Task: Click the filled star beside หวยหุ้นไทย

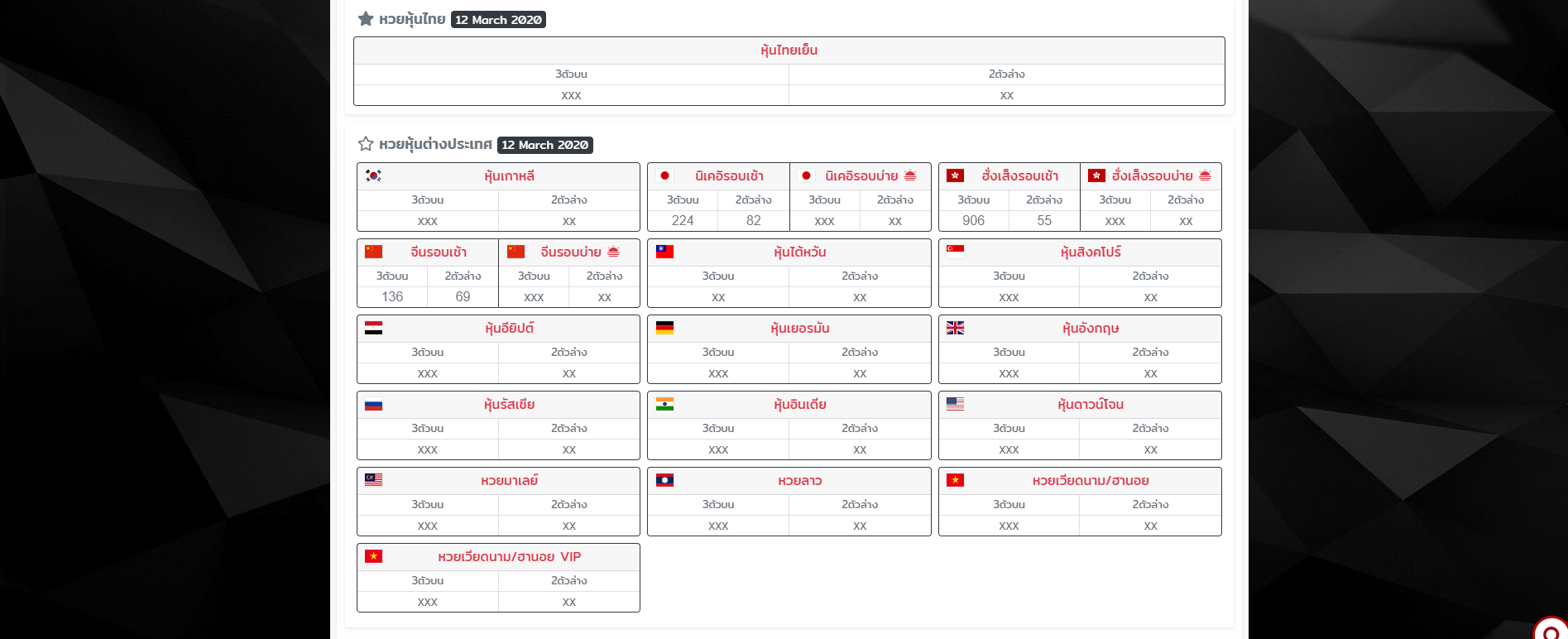Action: [365, 19]
